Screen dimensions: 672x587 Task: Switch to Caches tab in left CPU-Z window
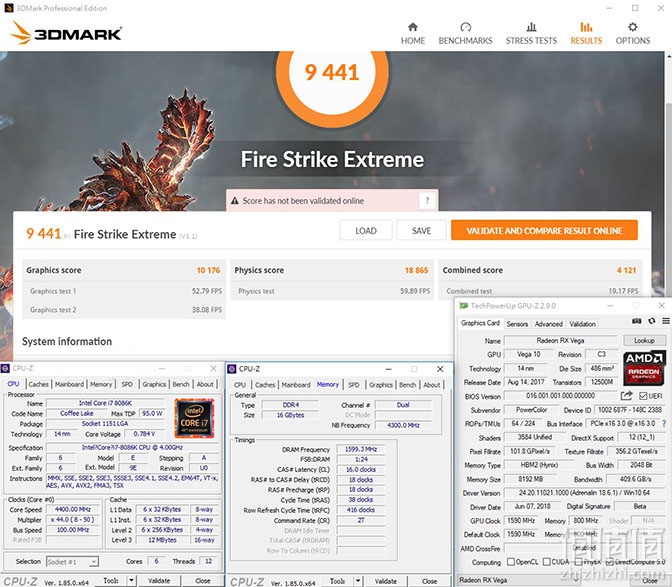click(38, 384)
